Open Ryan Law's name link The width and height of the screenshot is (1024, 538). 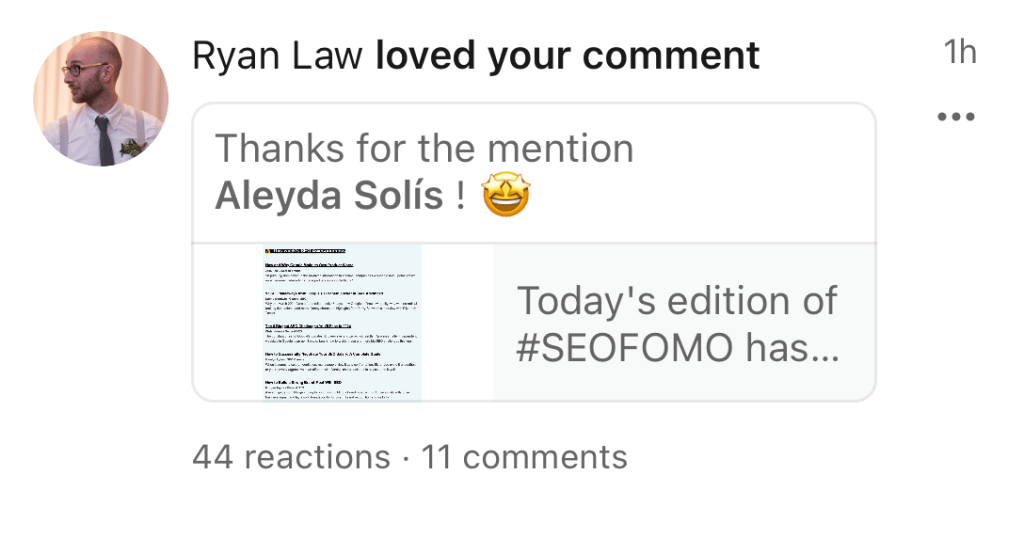click(279, 56)
